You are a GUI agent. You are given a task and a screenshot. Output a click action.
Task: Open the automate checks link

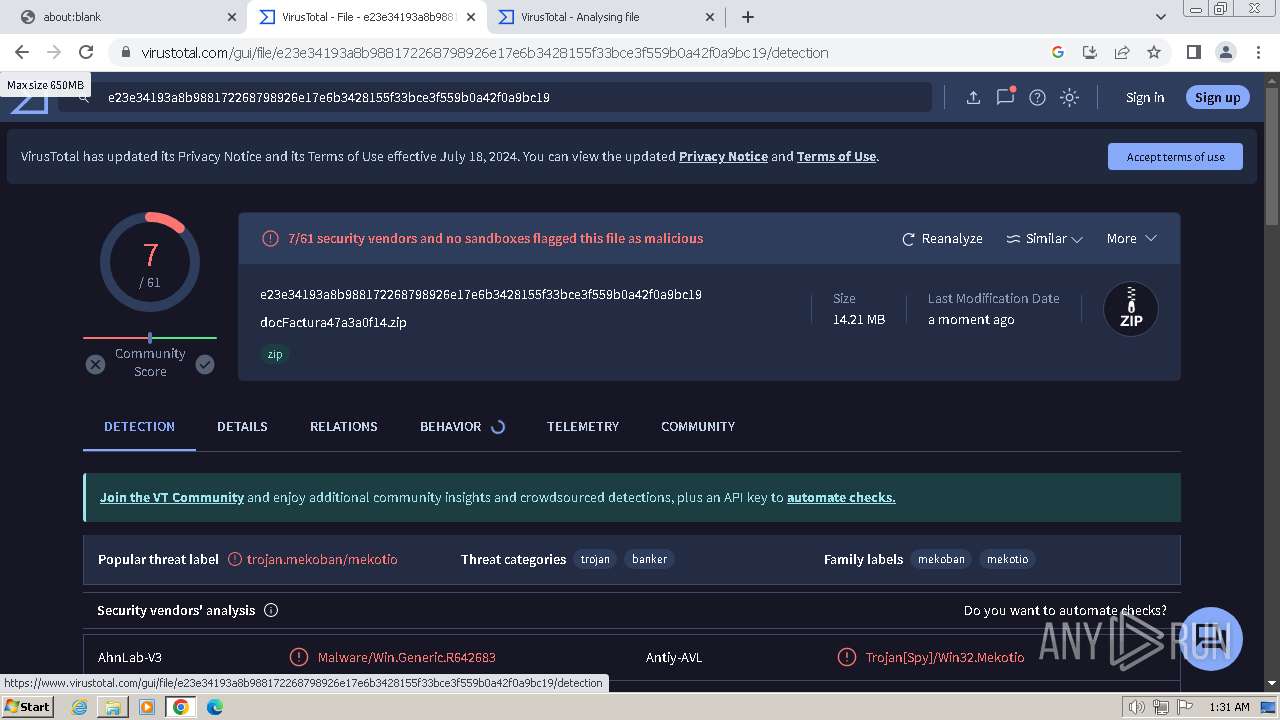click(x=841, y=497)
